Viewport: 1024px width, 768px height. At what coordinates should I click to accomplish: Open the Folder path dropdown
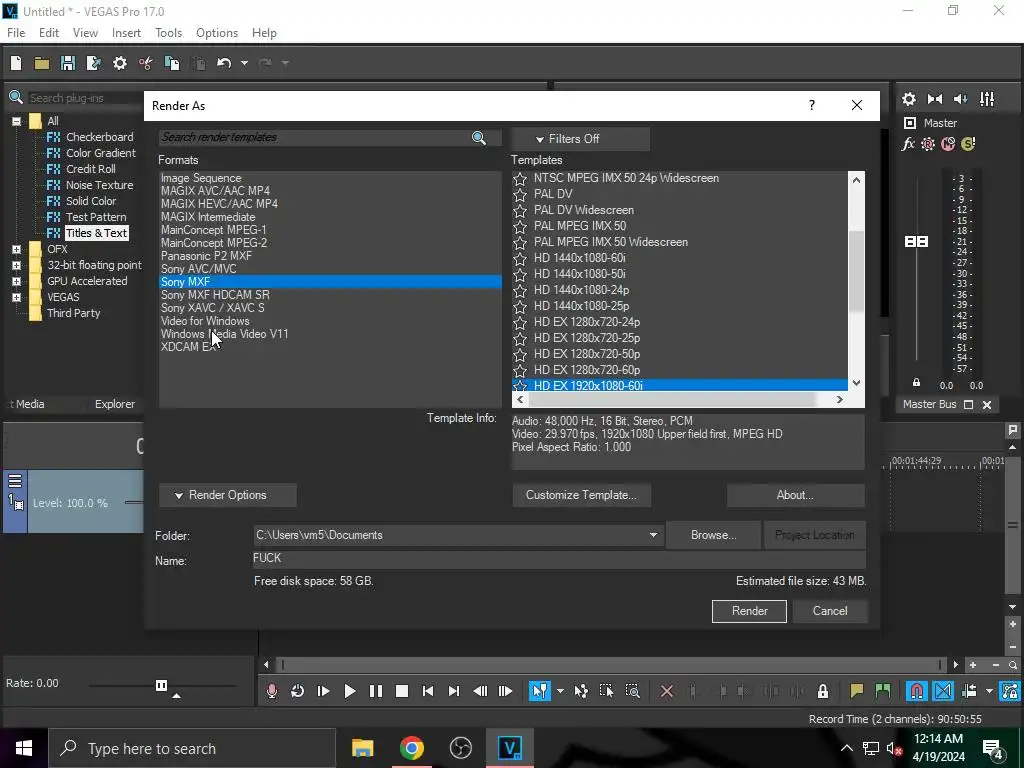[x=653, y=535]
